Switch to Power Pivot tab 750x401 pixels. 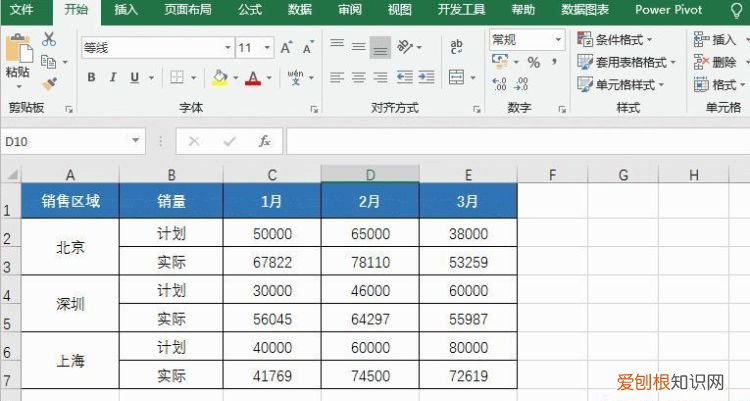pos(669,10)
